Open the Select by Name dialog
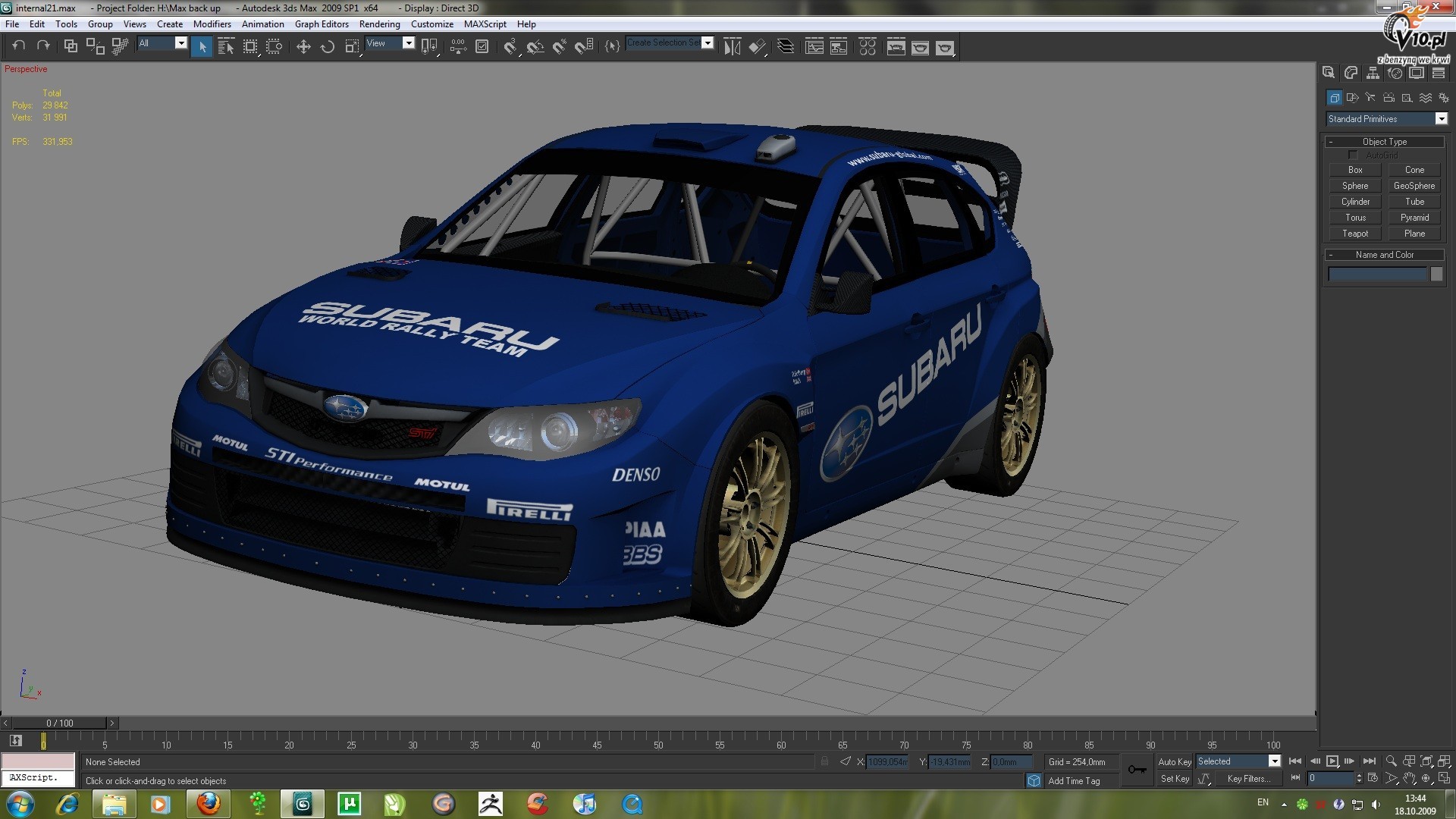 click(x=226, y=47)
